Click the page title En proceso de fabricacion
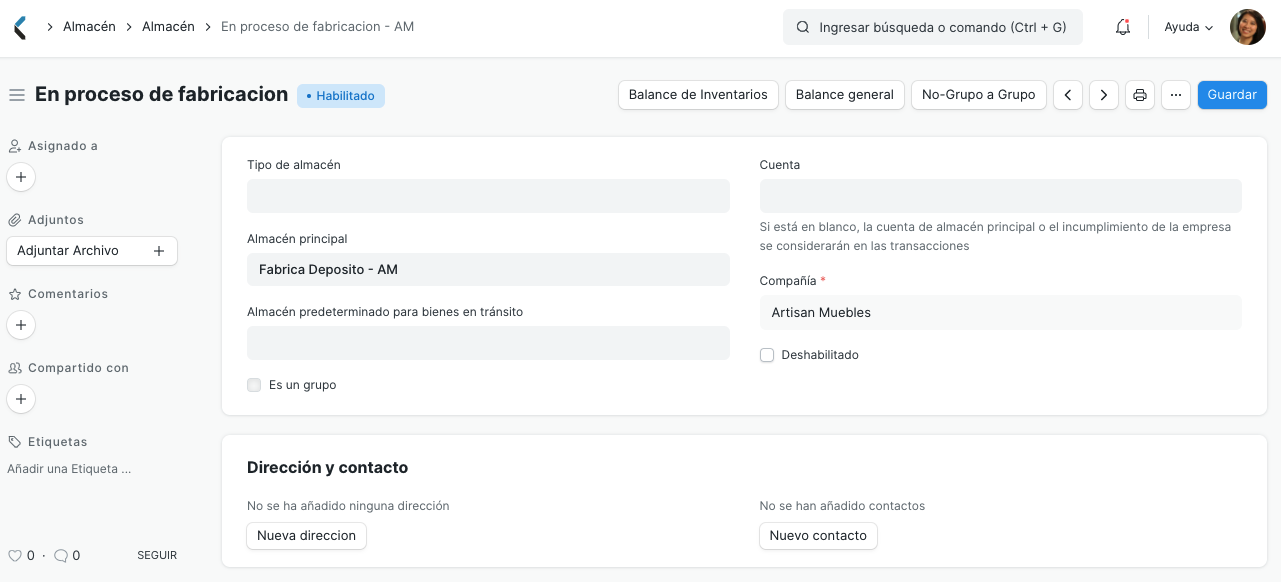1281x582 pixels. tap(162, 94)
